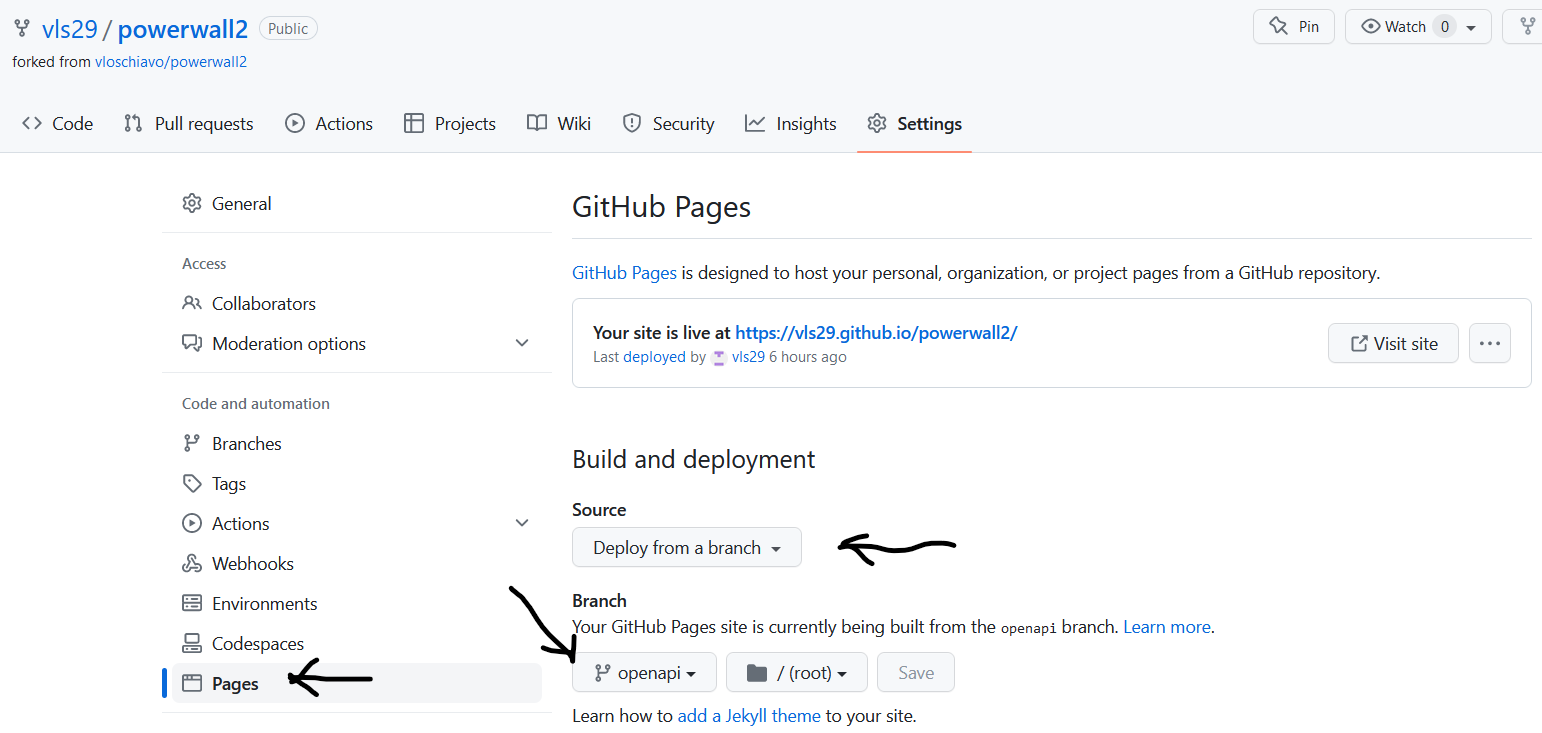Image resolution: width=1542 pixels, height=733 pixels.
Task: Open Branches settings
Action: point(356,444)
